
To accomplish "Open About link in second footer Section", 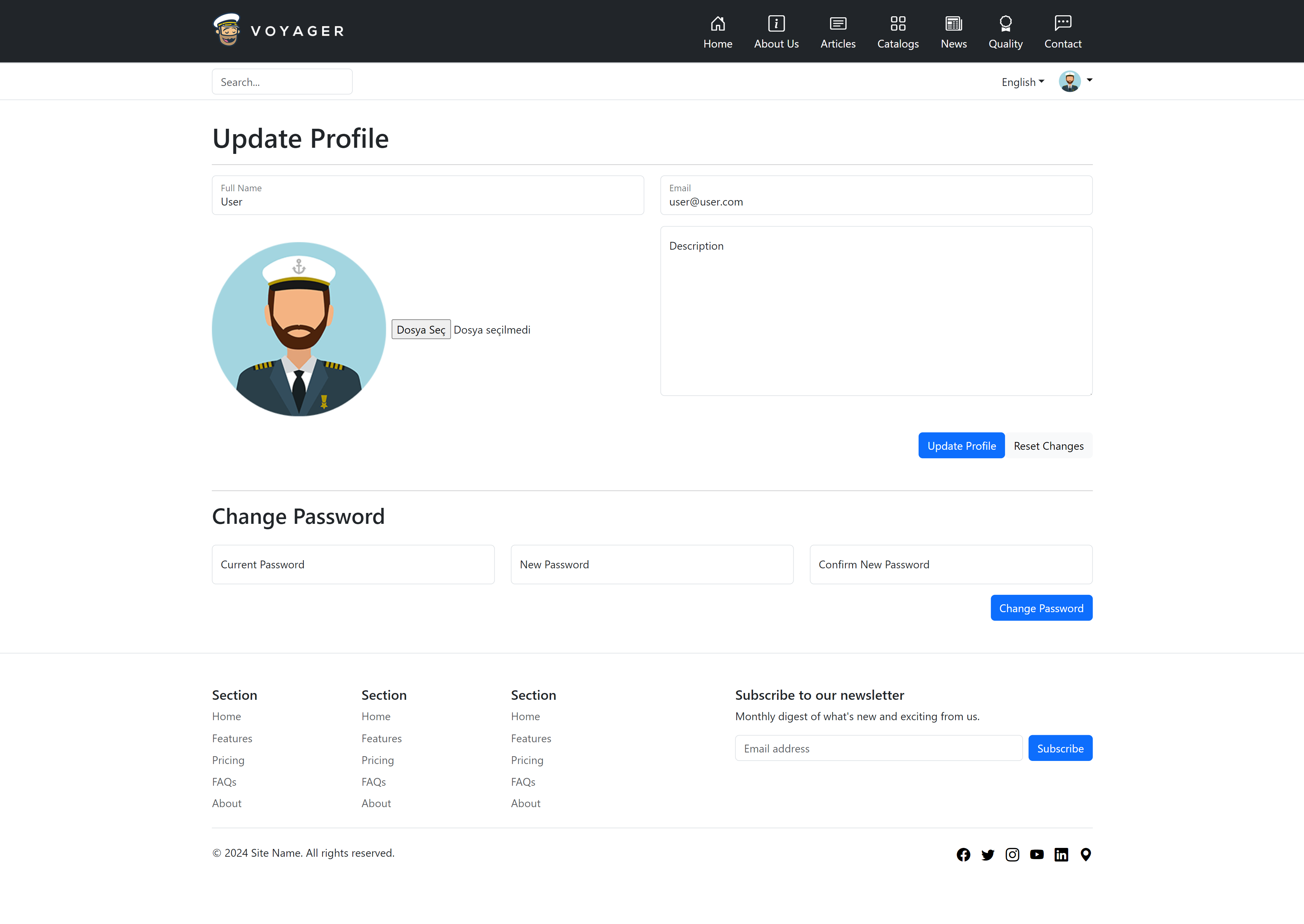I will [x=376, y=803].
